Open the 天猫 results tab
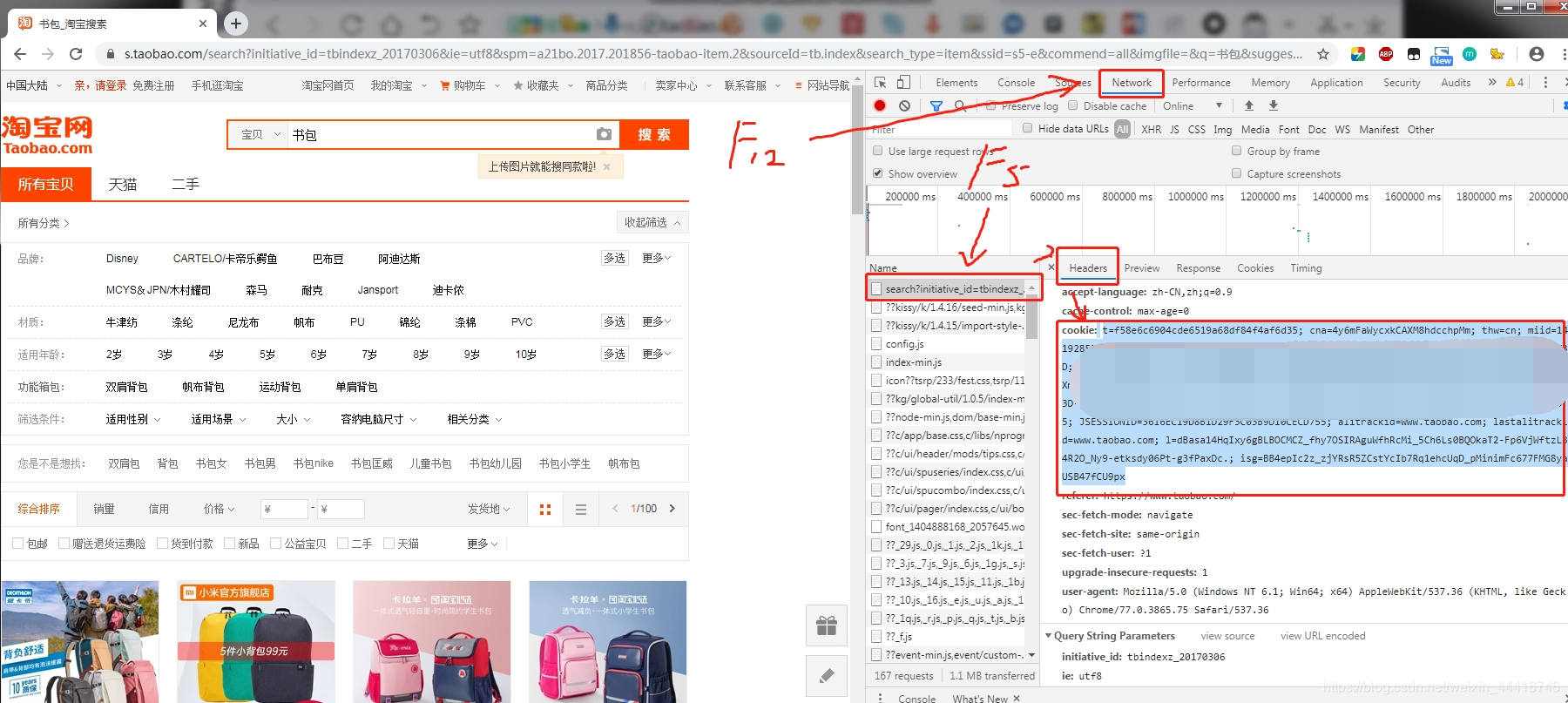The image size is (1568, 703). coord(123,185)
